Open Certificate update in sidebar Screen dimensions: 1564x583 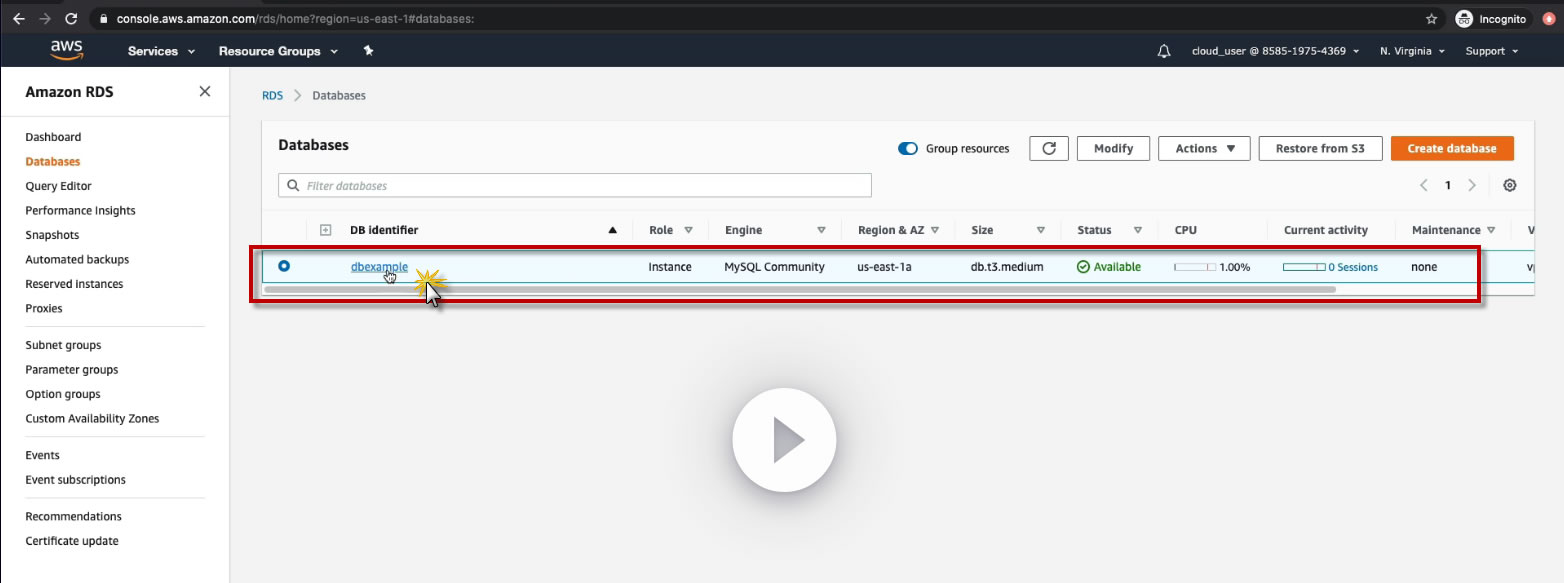coord(72,541)
